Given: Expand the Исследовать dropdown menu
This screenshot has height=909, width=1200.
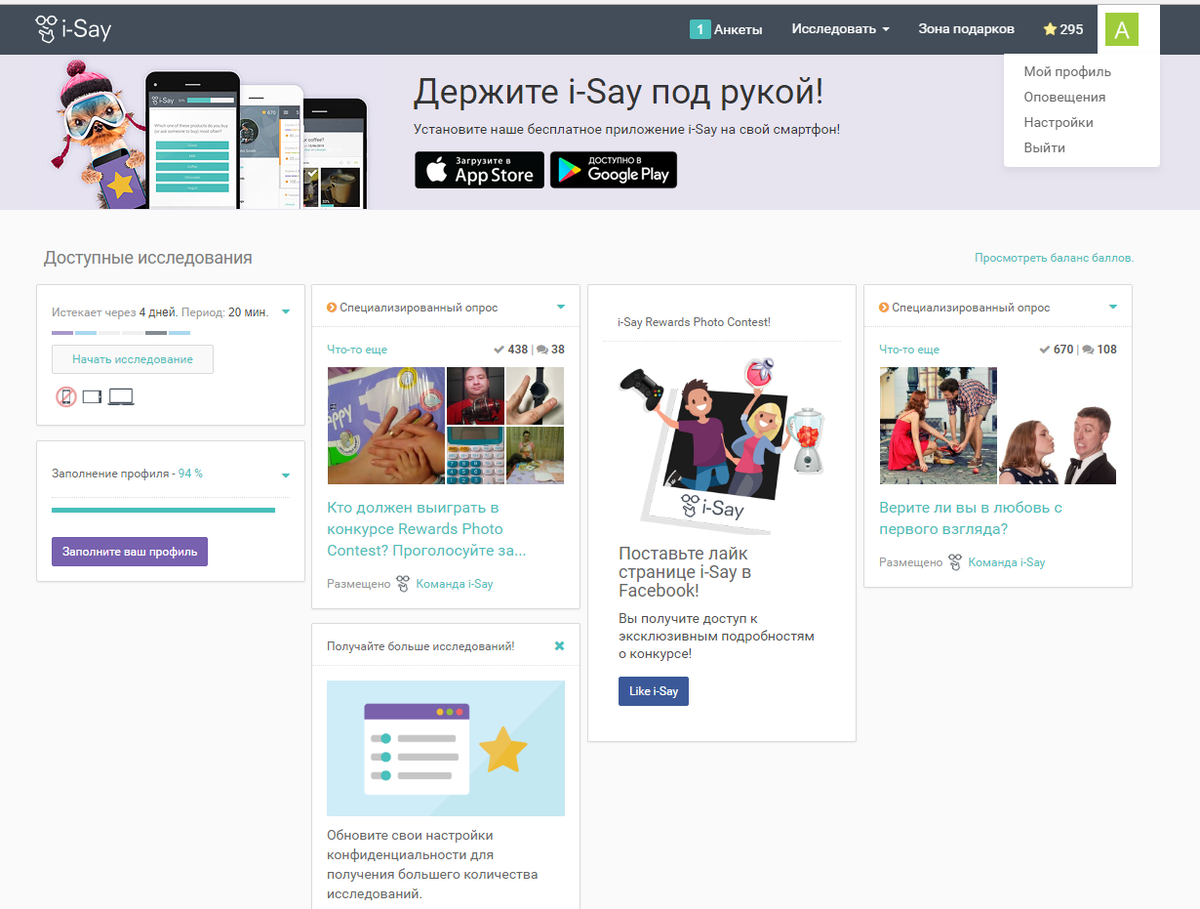Looking at the screenshot, I should (840, 29).
